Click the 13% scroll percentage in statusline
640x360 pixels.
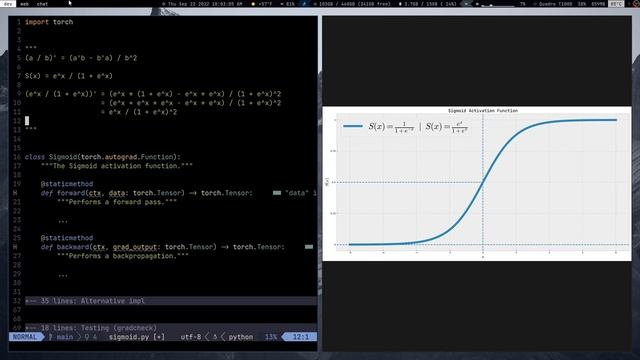tap(271, 337)
